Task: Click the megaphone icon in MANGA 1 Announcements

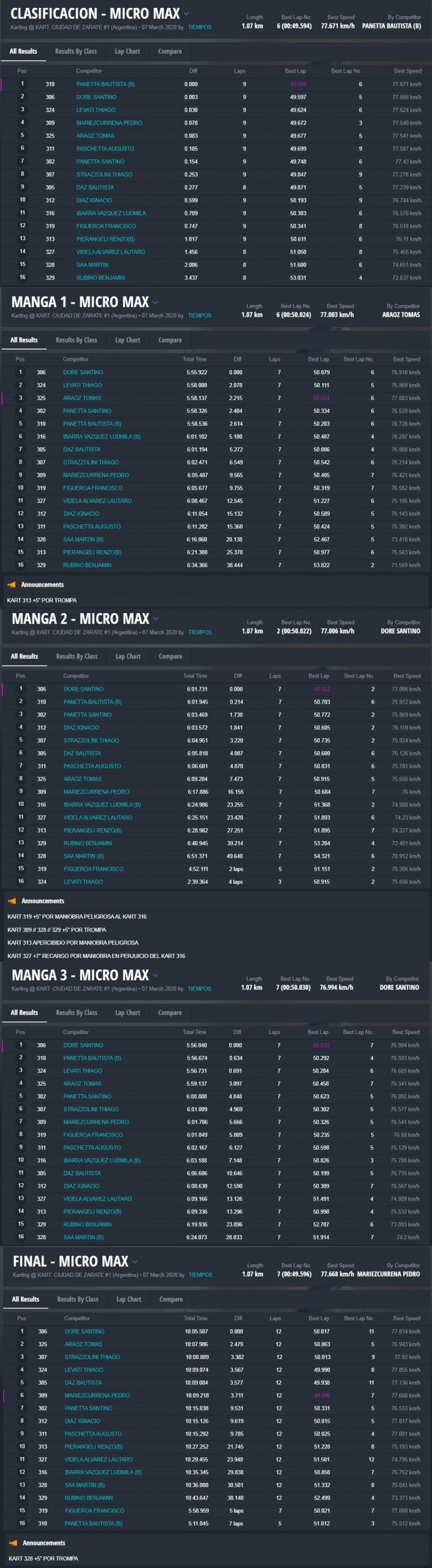Action: click(x=12, y=584)
